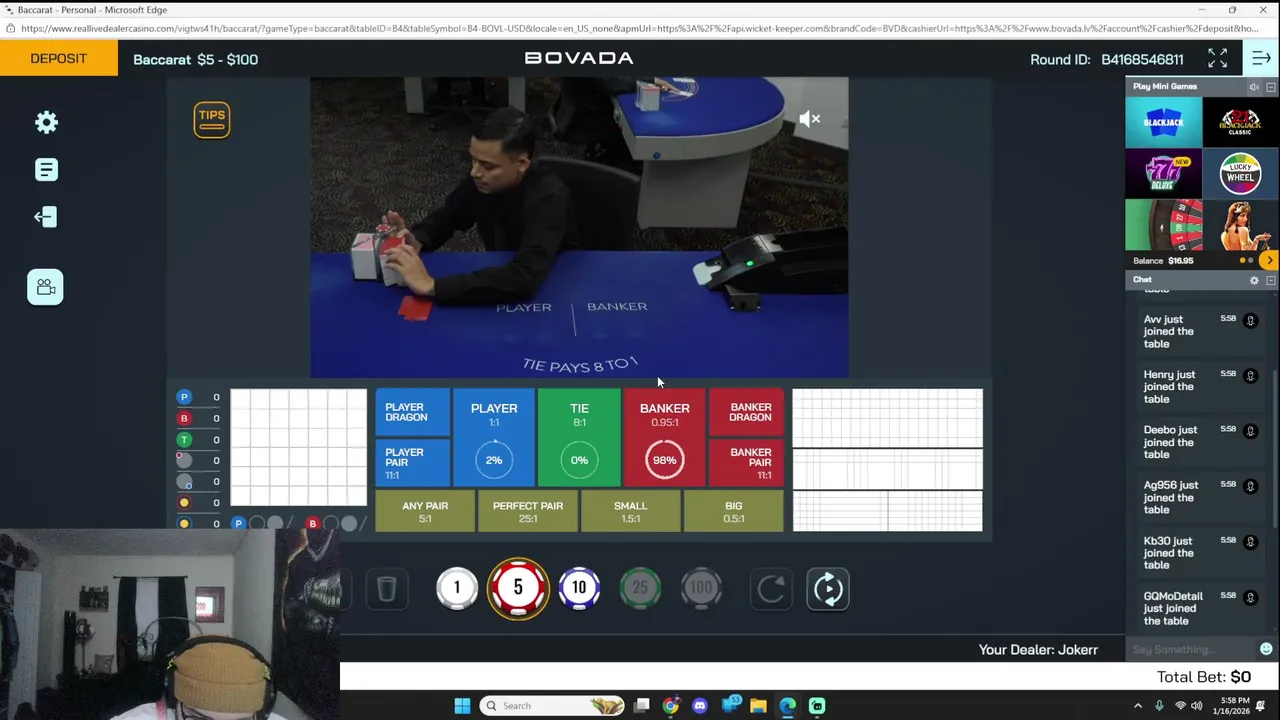Go to next mini games page arrow
The image size is (1280, 720).
1269,261
